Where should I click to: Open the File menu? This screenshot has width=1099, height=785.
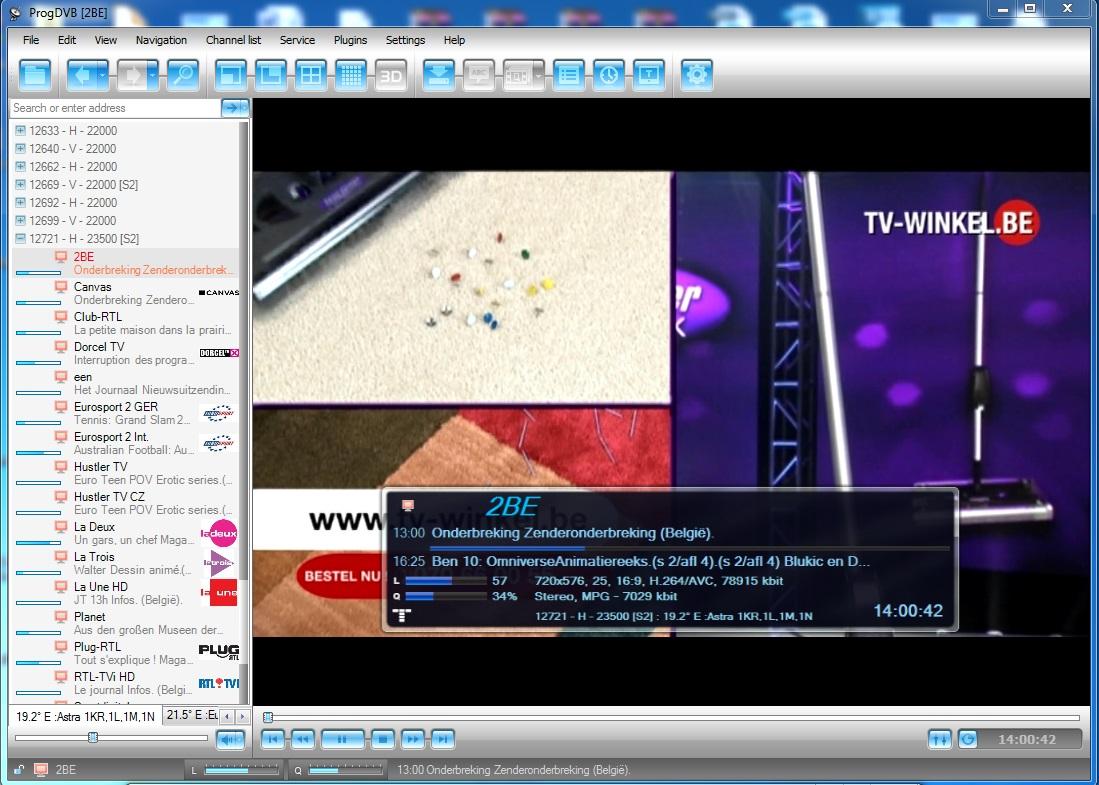click(x=31, y=40)
